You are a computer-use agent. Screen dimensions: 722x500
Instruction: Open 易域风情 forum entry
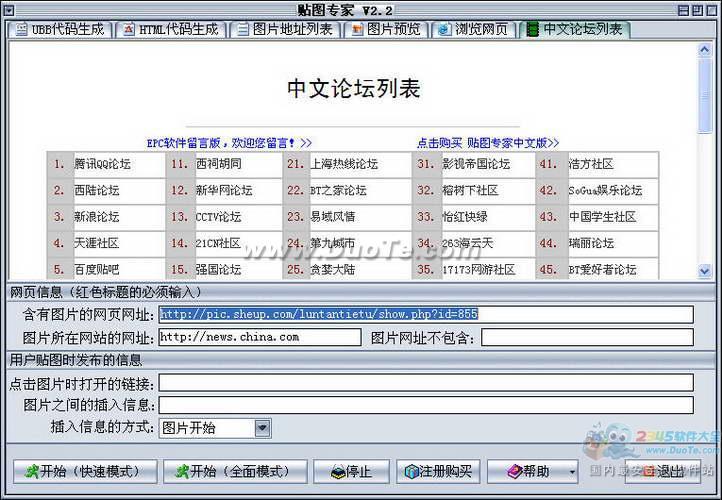[x=332, y=216]
